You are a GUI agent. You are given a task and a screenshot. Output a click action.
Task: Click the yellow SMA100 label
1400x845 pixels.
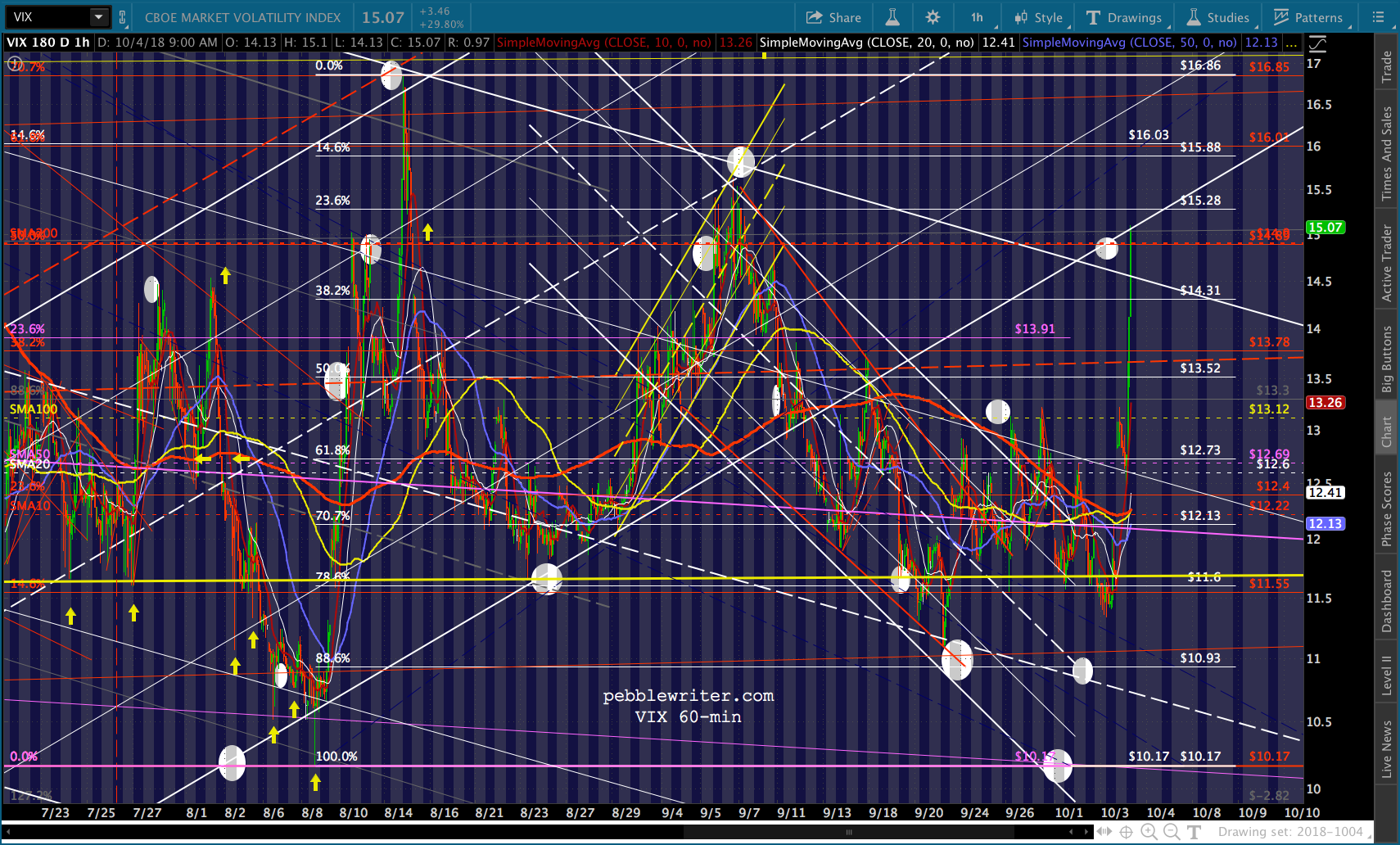34,409
